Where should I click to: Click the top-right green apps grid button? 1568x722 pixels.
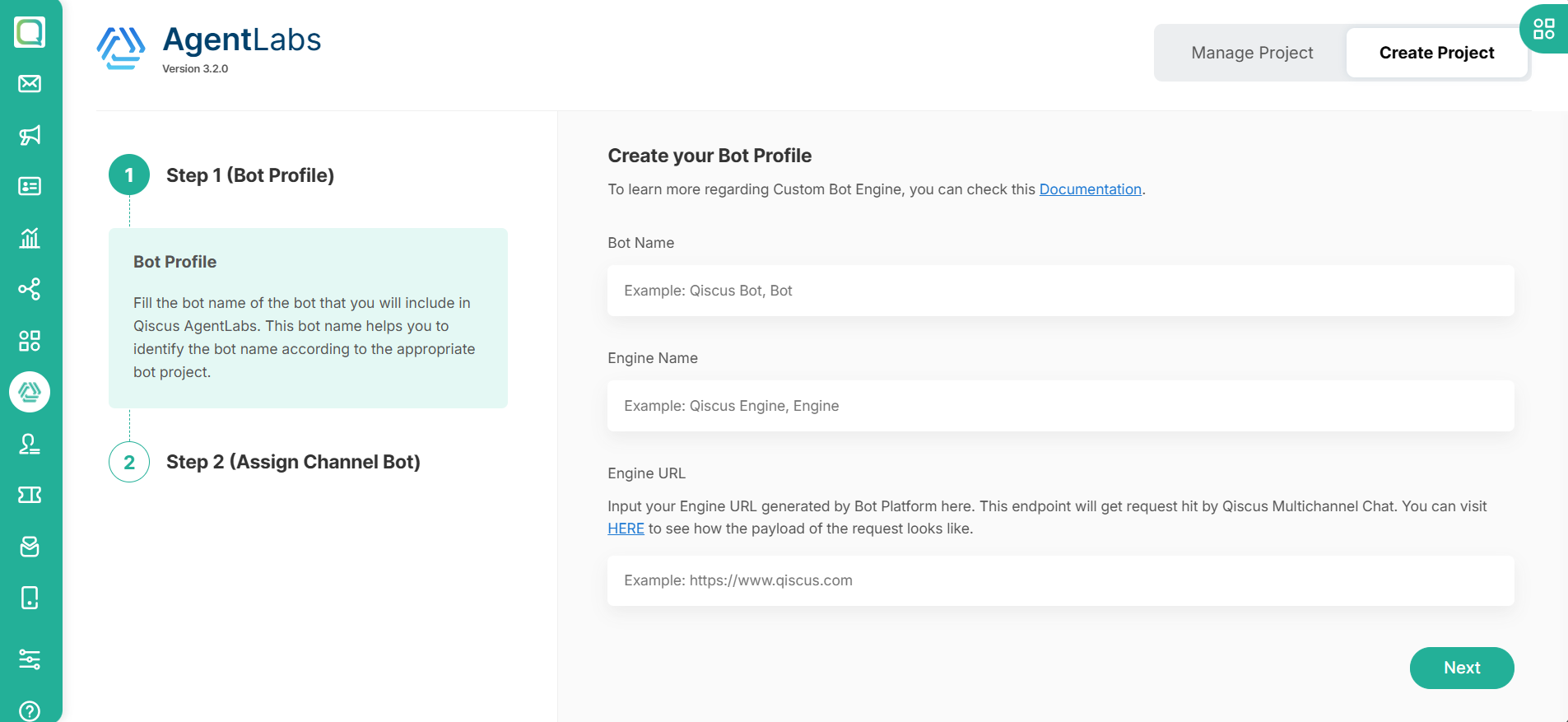pyautogui.click(x=1543, y=30)
